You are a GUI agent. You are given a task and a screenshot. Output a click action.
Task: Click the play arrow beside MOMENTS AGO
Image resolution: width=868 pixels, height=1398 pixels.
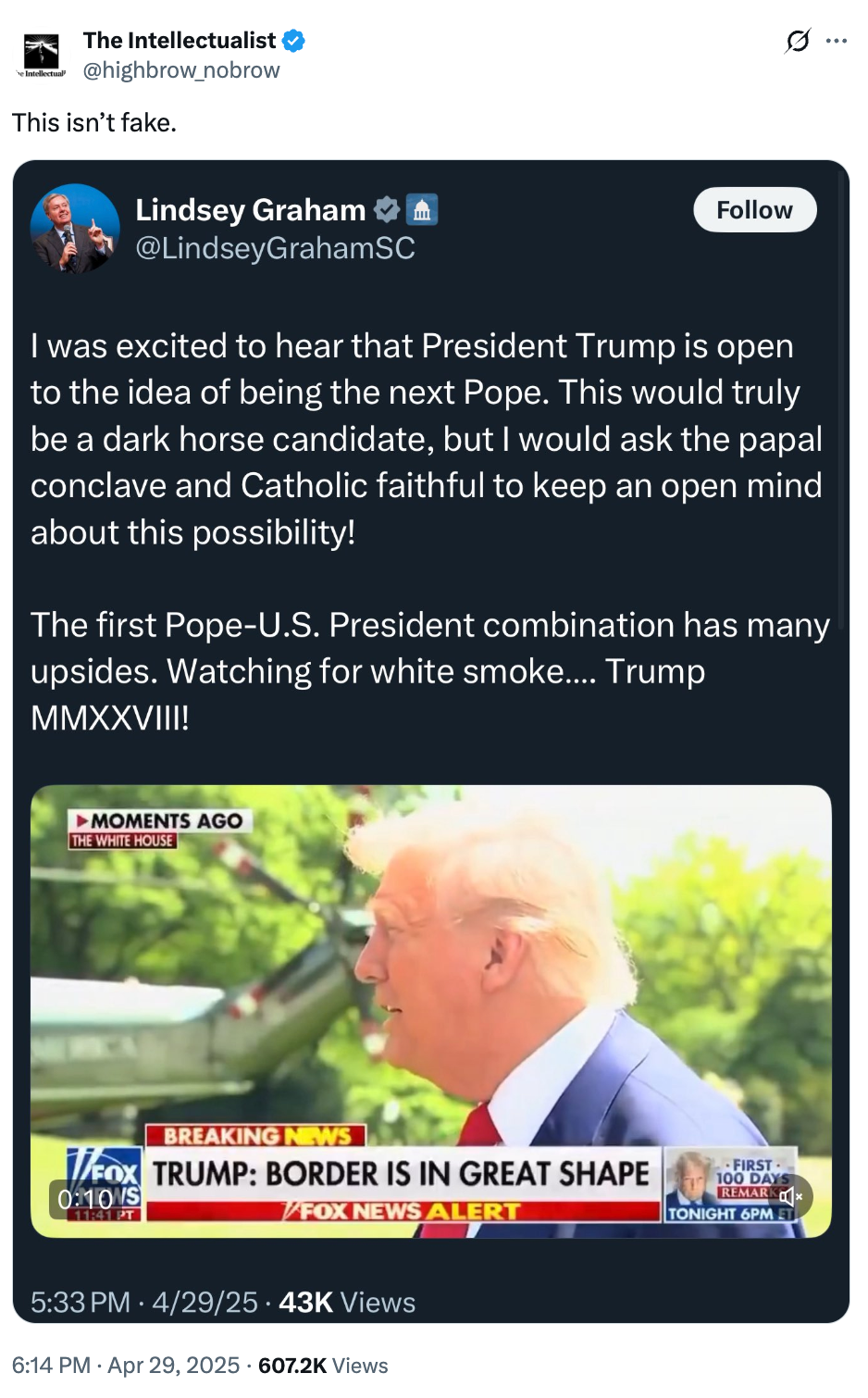(83, 820)
